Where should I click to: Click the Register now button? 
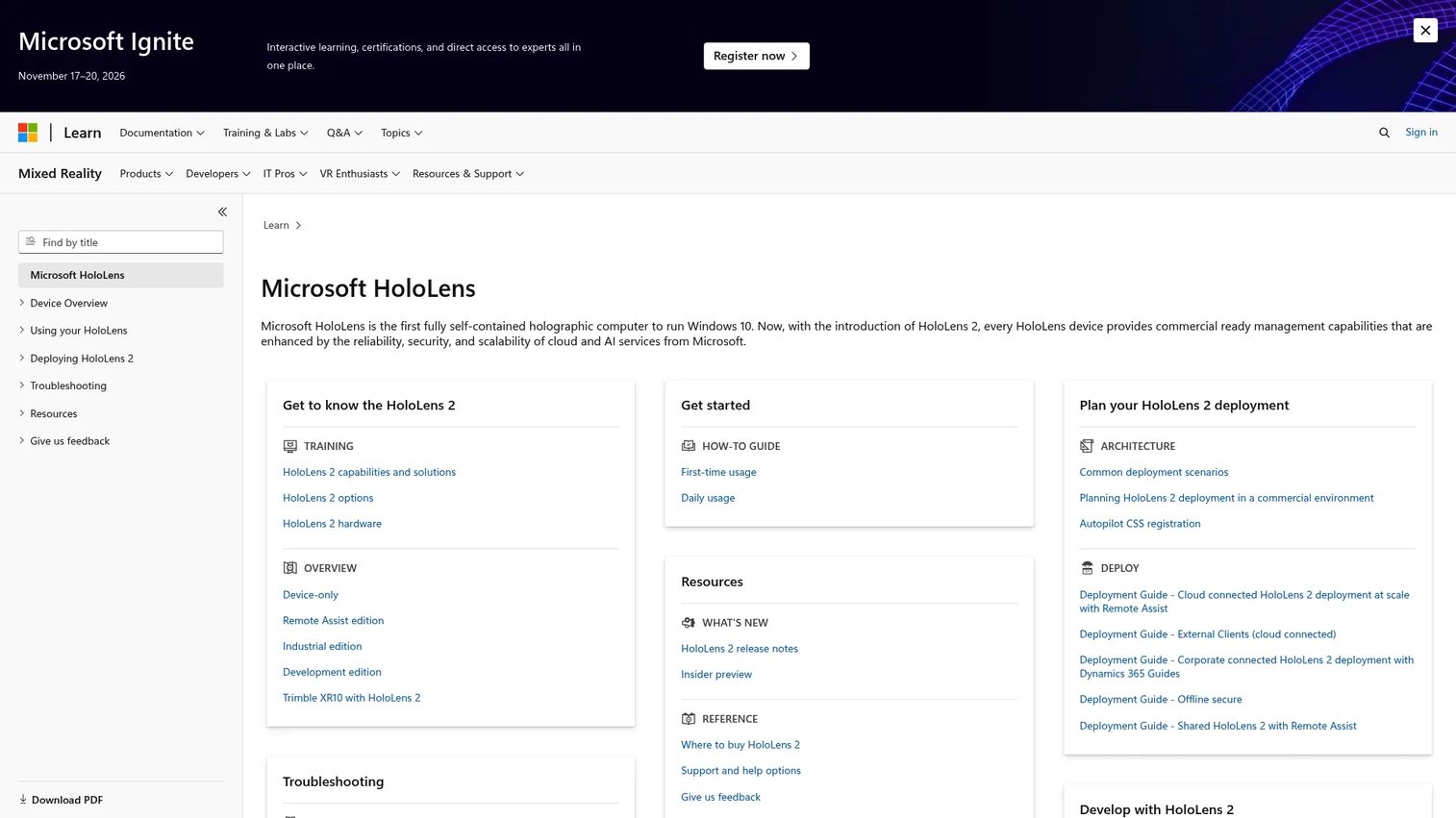756,56
